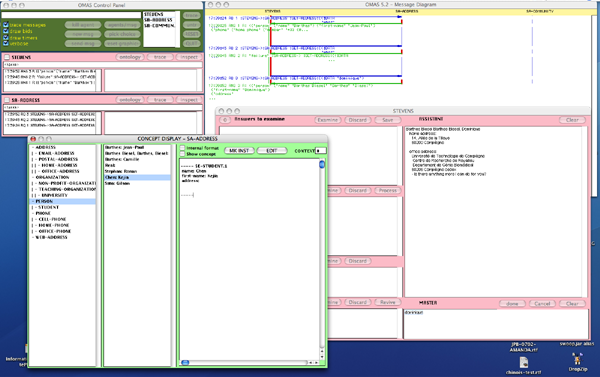Click the CONTEXT input field

click(321, 151)
